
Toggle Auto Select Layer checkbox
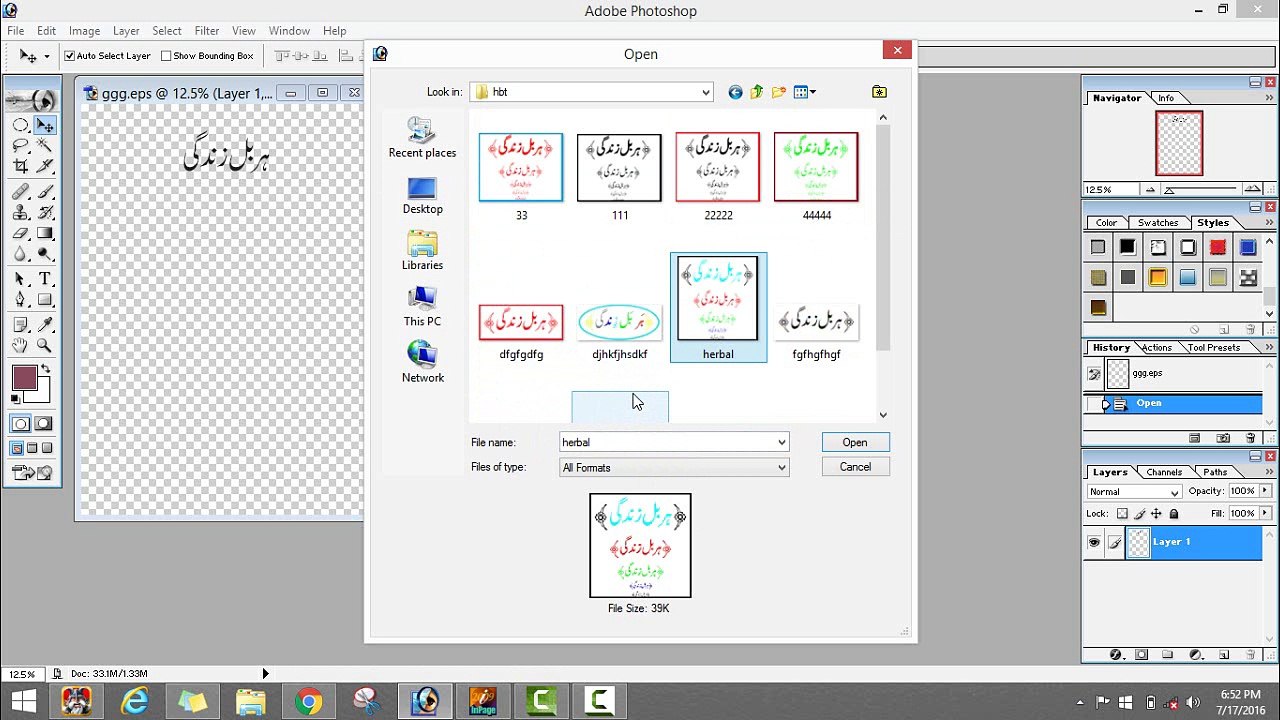click(70, 56)
